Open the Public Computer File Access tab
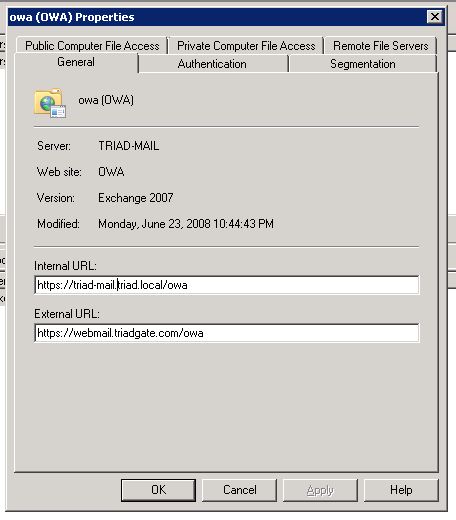This screenshot has width=456, height=520. pos(92,46)
